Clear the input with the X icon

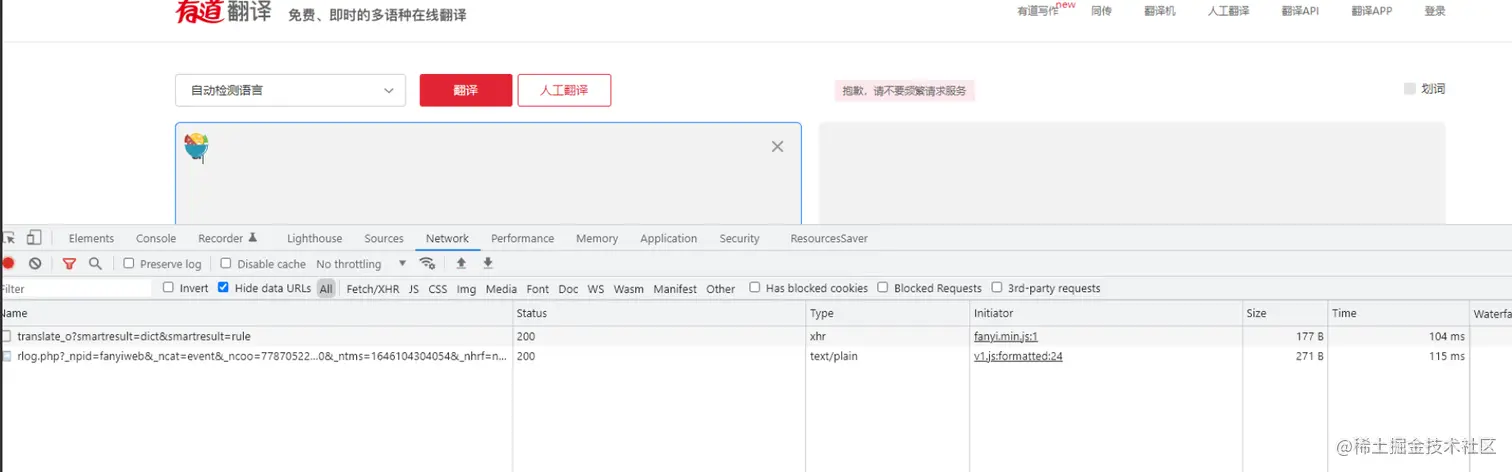pyautogui.click(x=777, y=146)
